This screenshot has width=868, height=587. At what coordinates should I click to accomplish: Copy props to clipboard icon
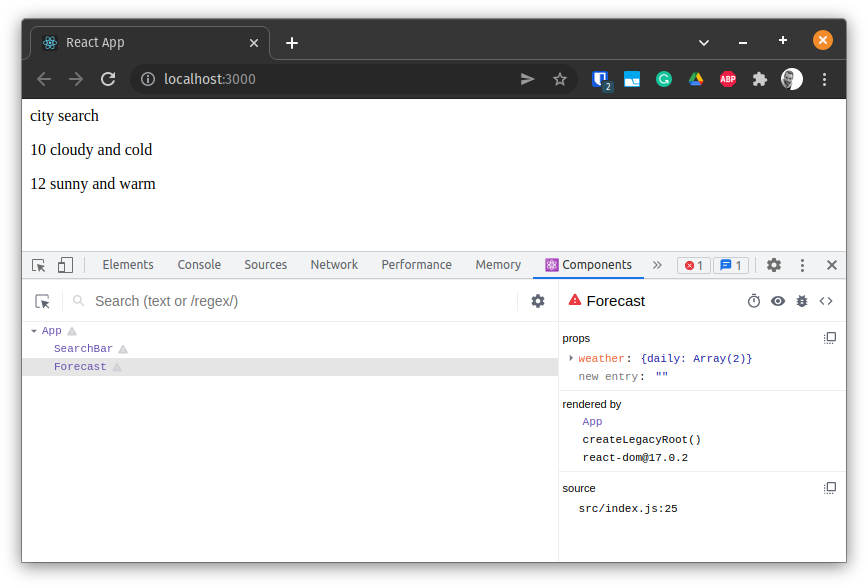(829, 338)
